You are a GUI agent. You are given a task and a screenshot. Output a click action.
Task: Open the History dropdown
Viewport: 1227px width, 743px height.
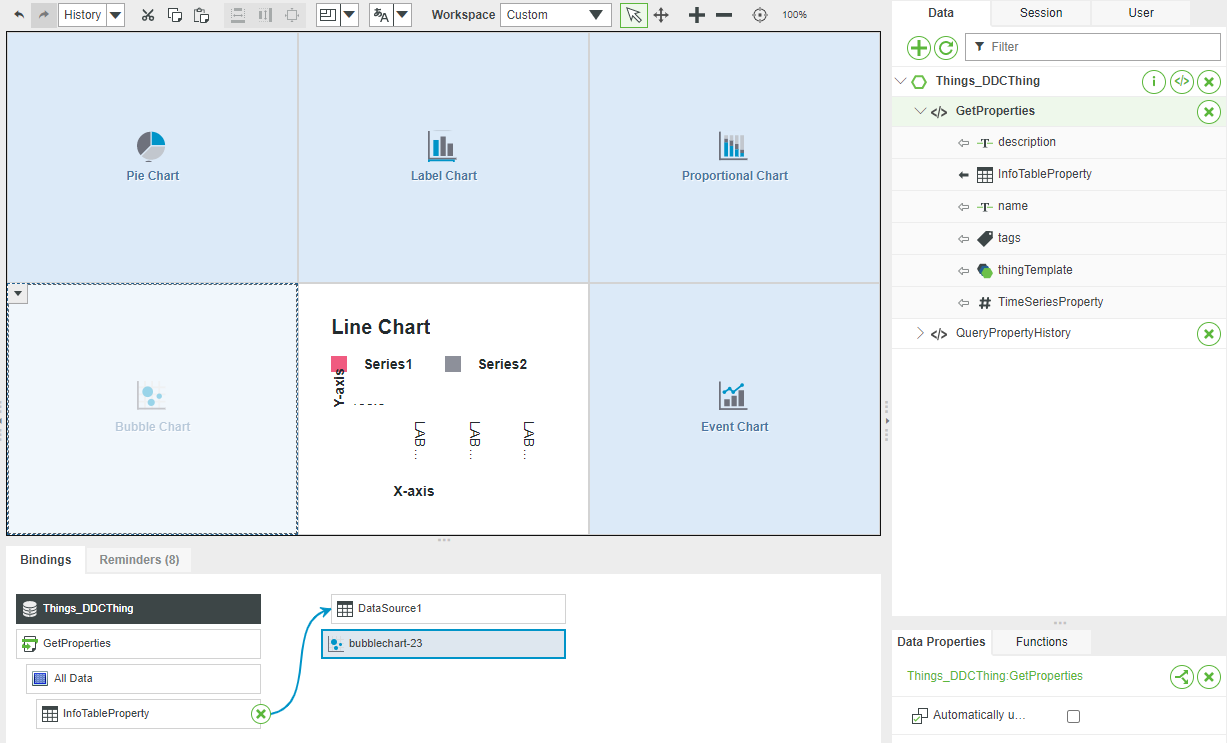coord(114,14)
